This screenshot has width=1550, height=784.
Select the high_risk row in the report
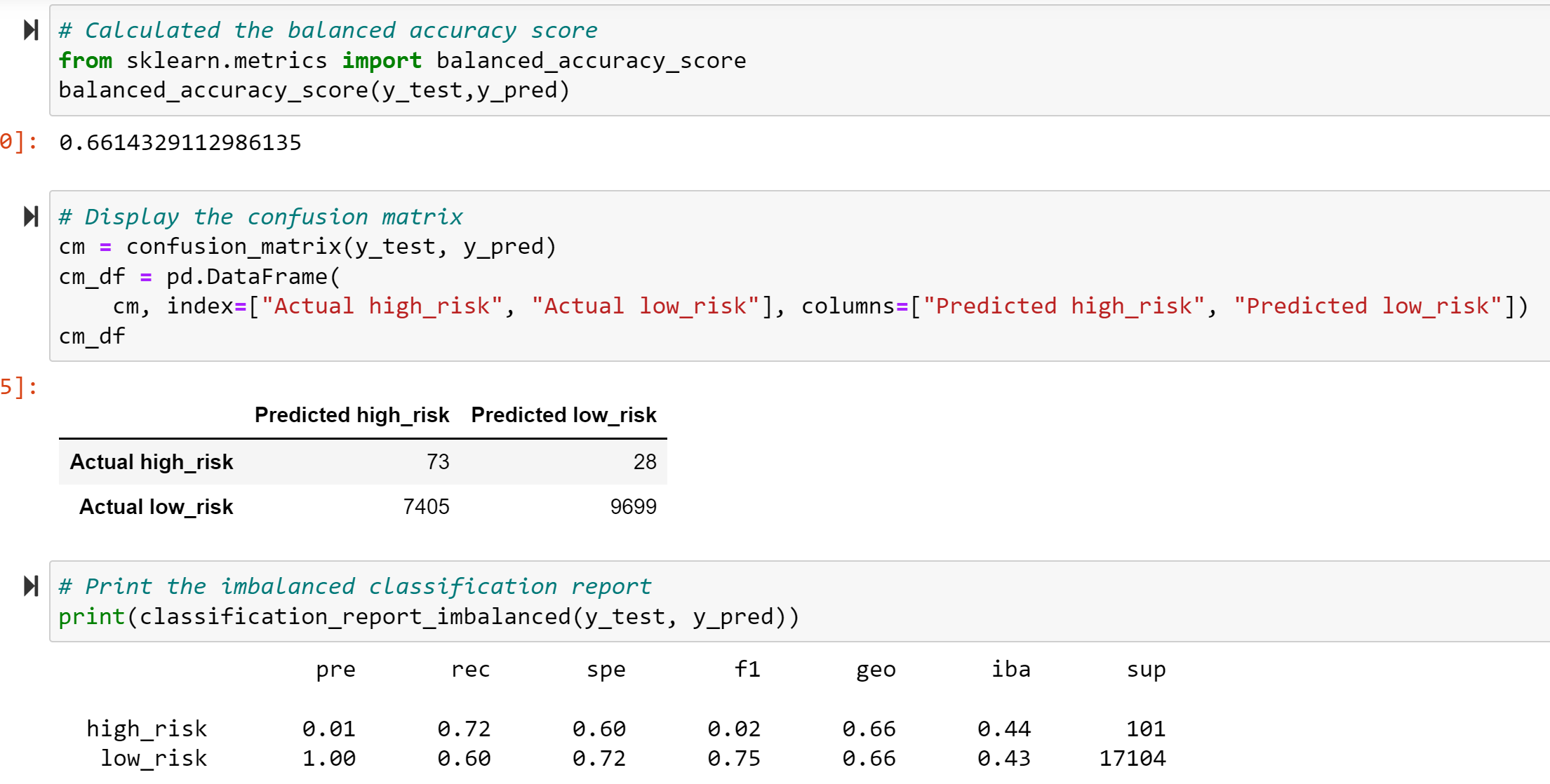146,729
